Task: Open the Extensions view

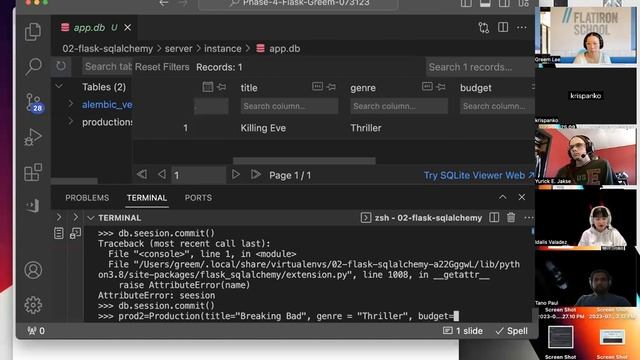Action: click(x=33, y=172)
